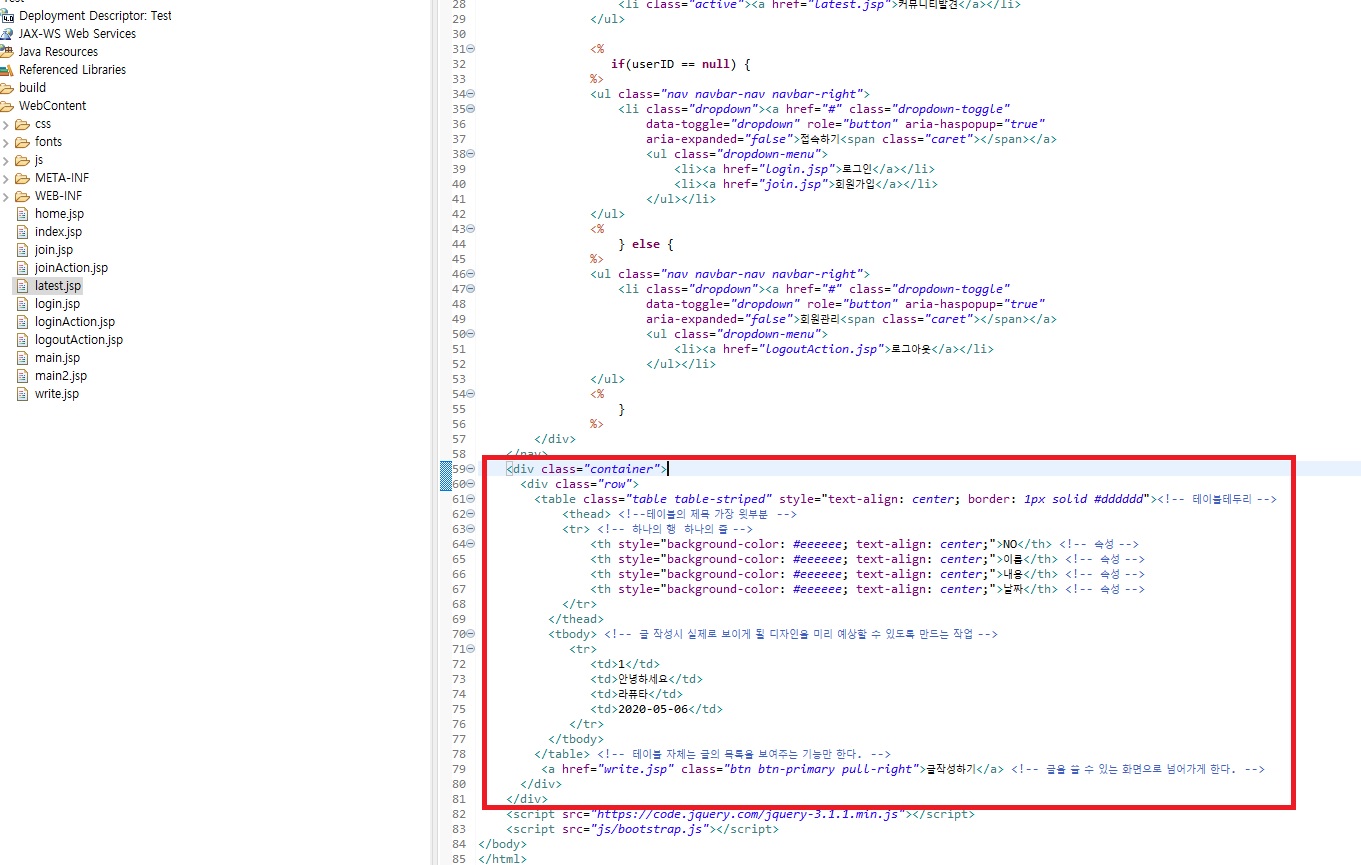Click the Deployment Descriptor: Test icon
1361x865 pixels.
click(7, 16)
